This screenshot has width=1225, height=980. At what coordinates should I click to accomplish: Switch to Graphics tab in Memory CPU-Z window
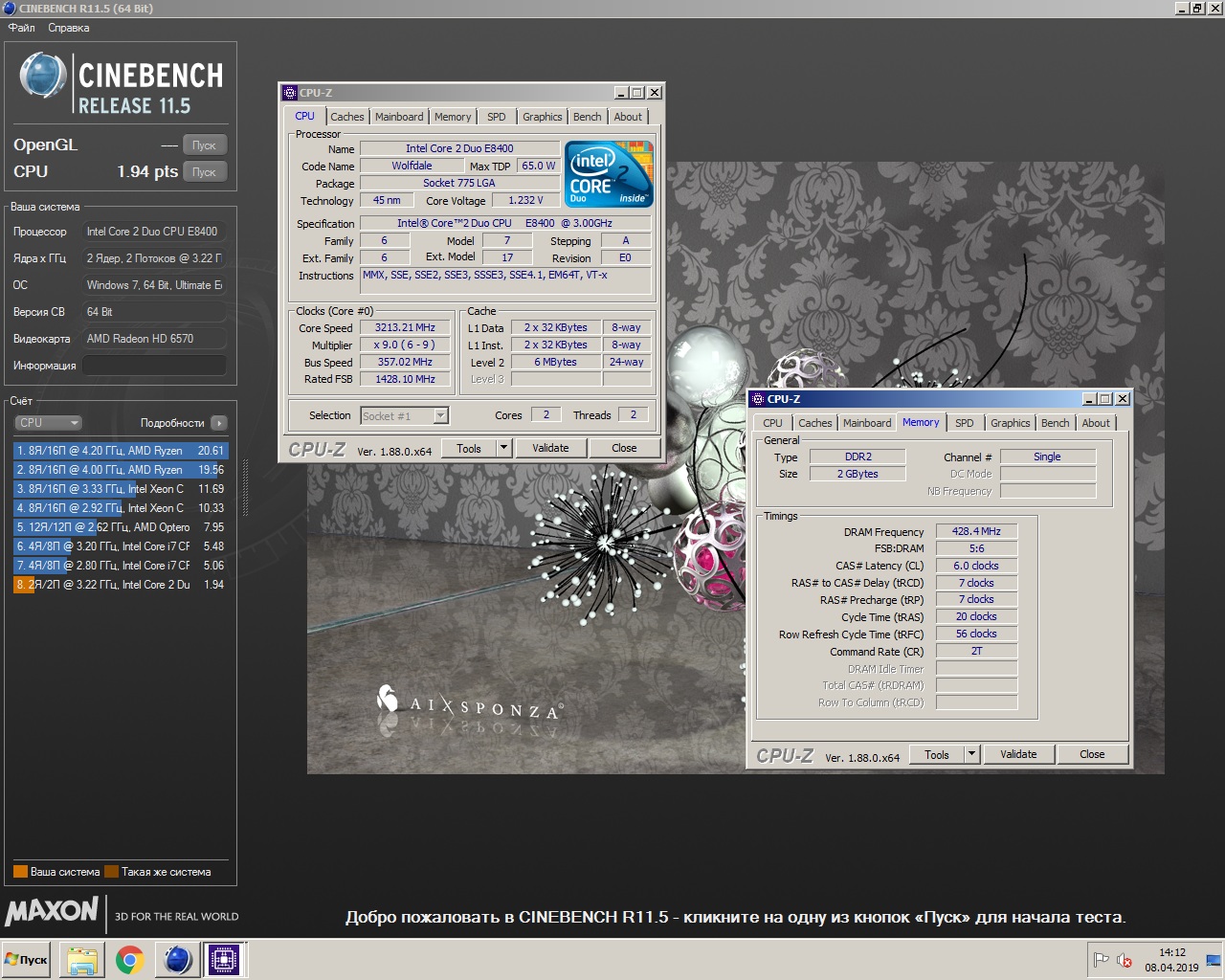click(x=1011, y=423)
